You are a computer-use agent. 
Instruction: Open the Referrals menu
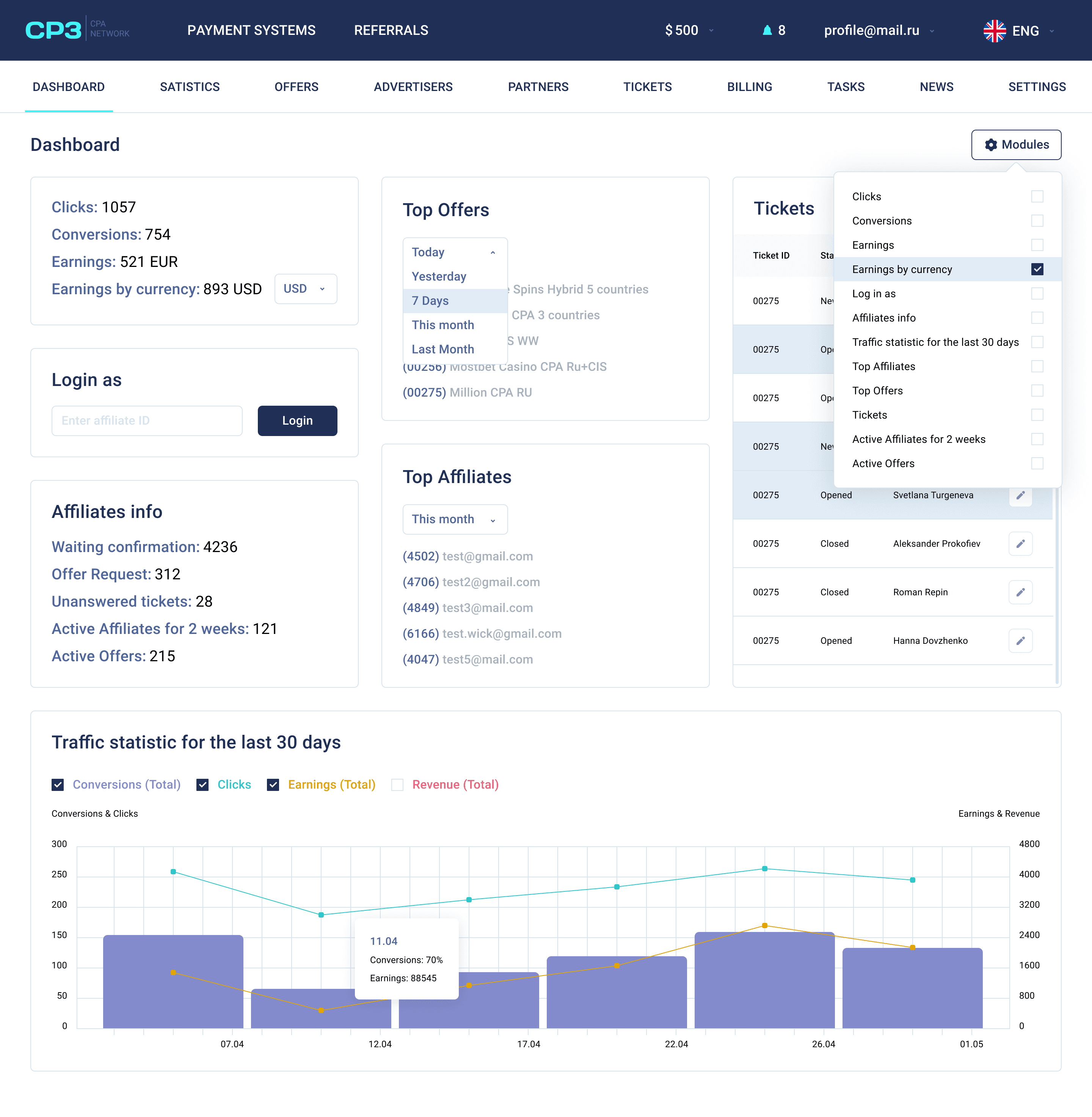(391, 30)
